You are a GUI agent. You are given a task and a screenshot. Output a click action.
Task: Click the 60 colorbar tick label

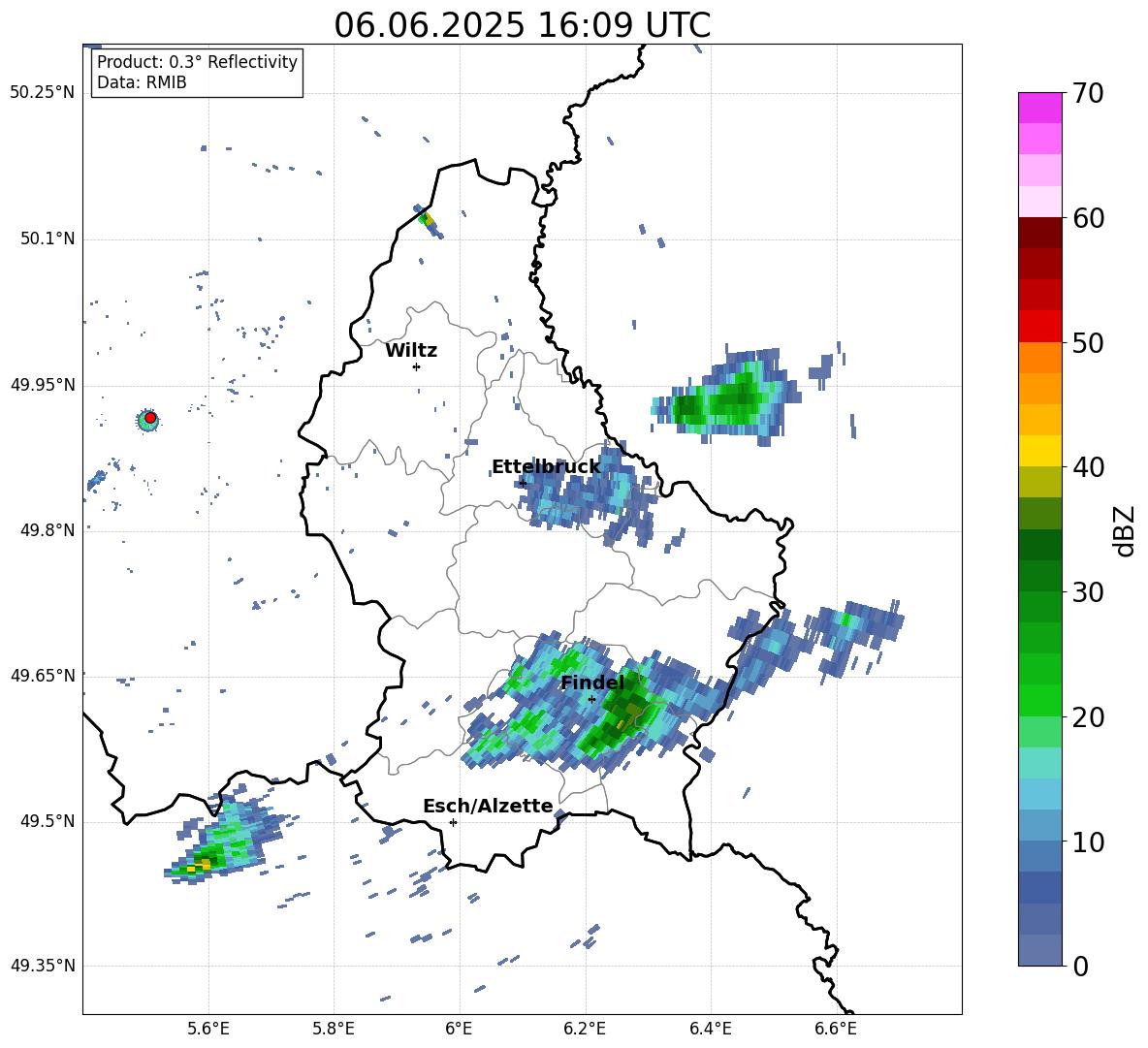[x=1088, y=218]
